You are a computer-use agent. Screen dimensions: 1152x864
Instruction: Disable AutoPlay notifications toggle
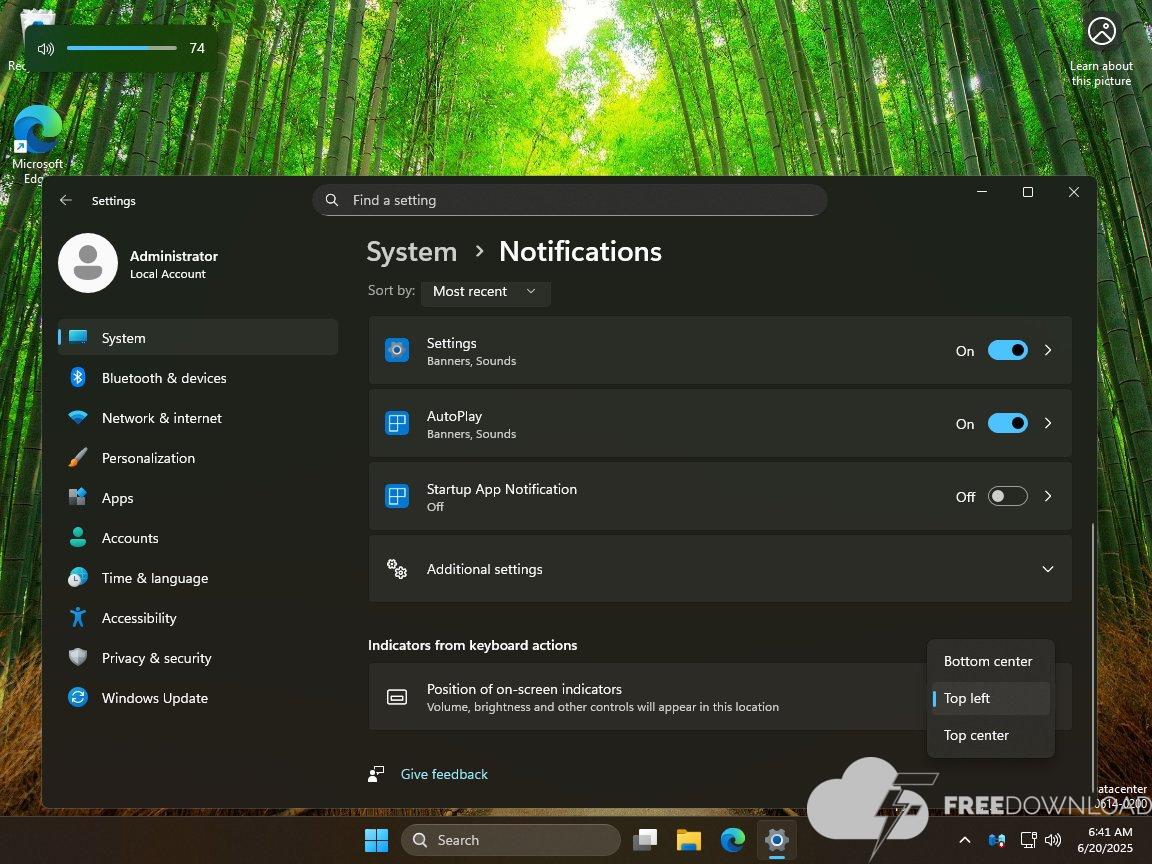(1007, 423)
